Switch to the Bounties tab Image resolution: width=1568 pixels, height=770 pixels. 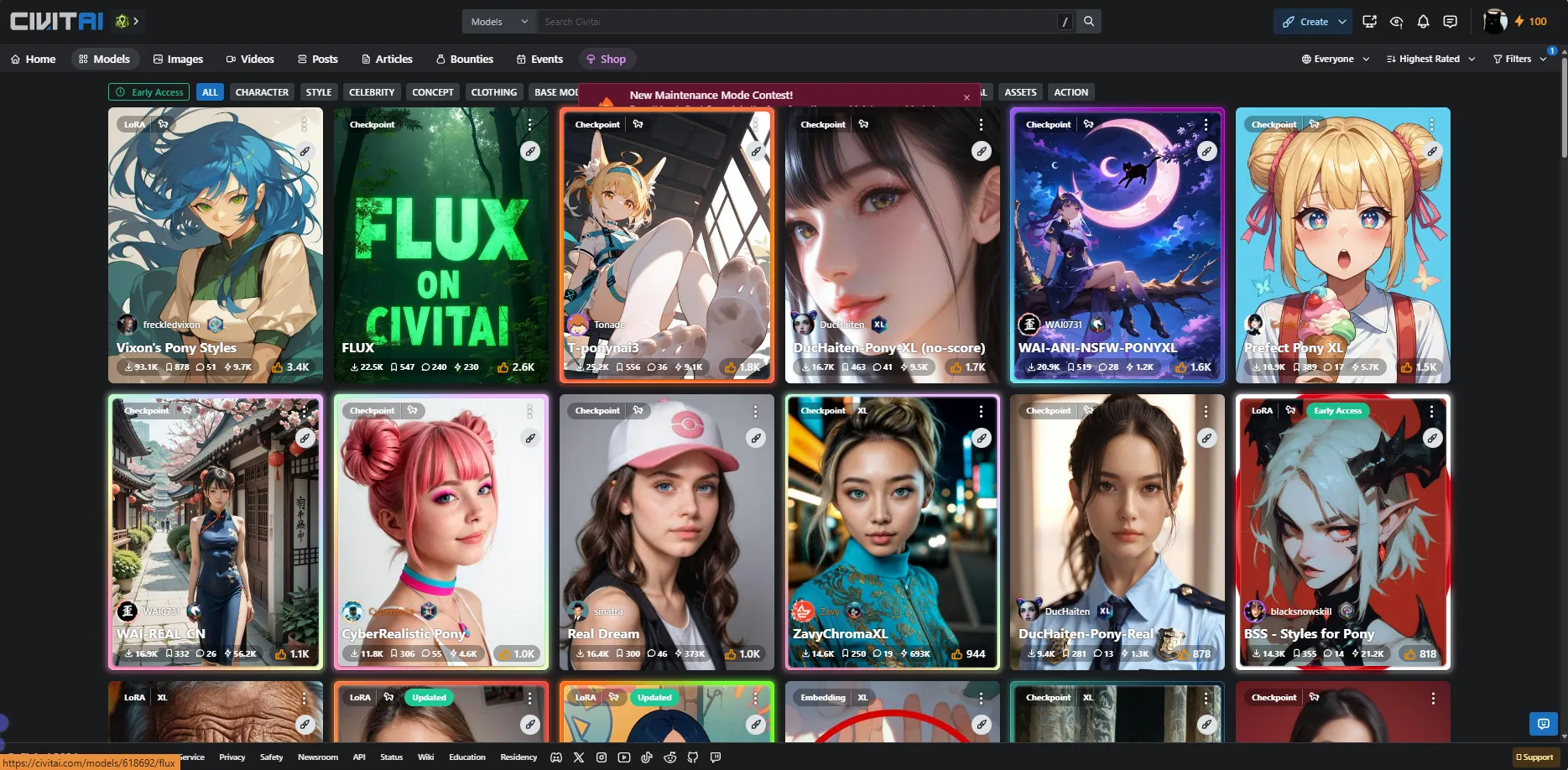[x=465, y=59]
